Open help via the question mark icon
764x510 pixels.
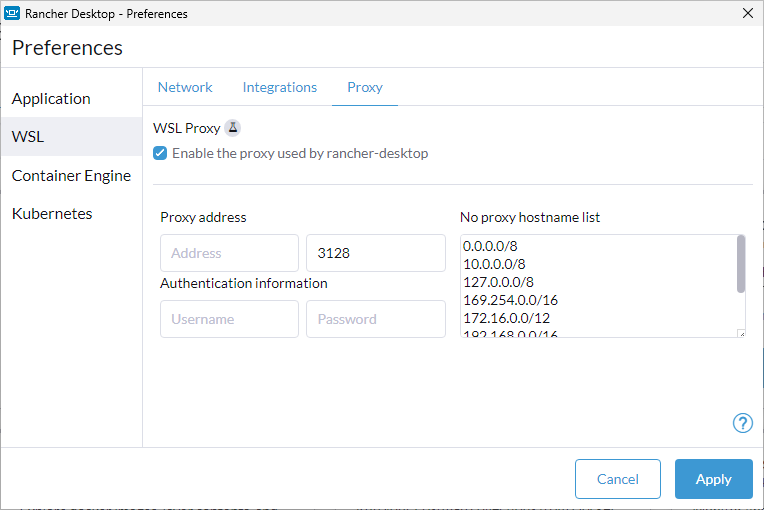point(742,423)
